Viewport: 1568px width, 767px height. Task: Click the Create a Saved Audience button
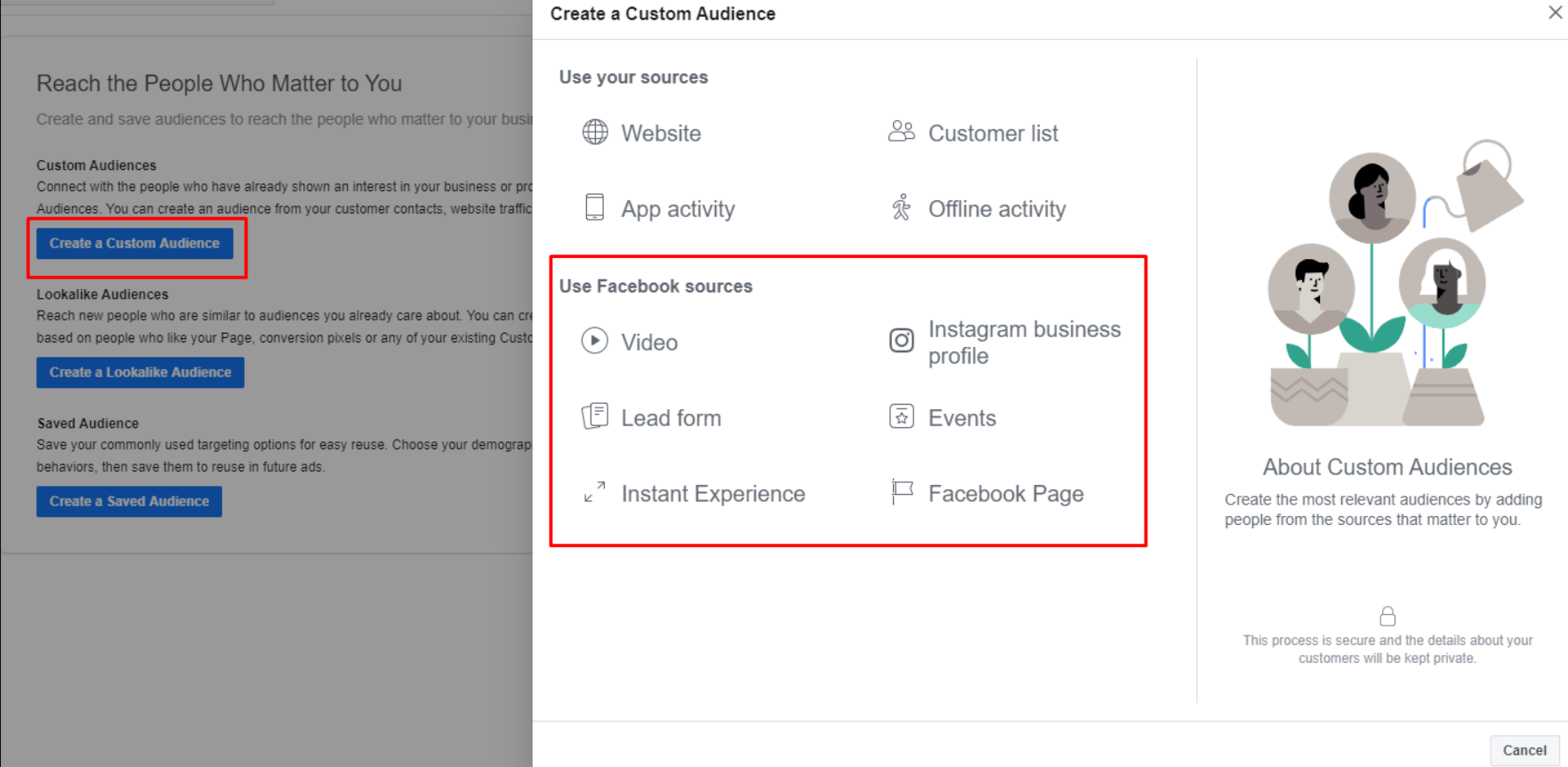click(x=129, y=501)
